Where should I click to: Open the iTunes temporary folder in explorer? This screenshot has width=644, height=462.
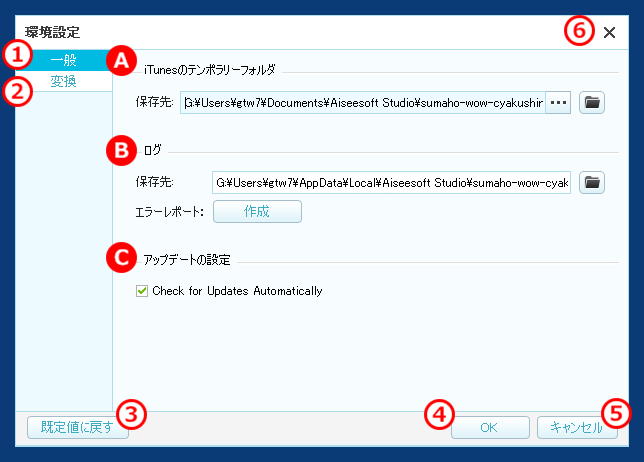[592, 102]
